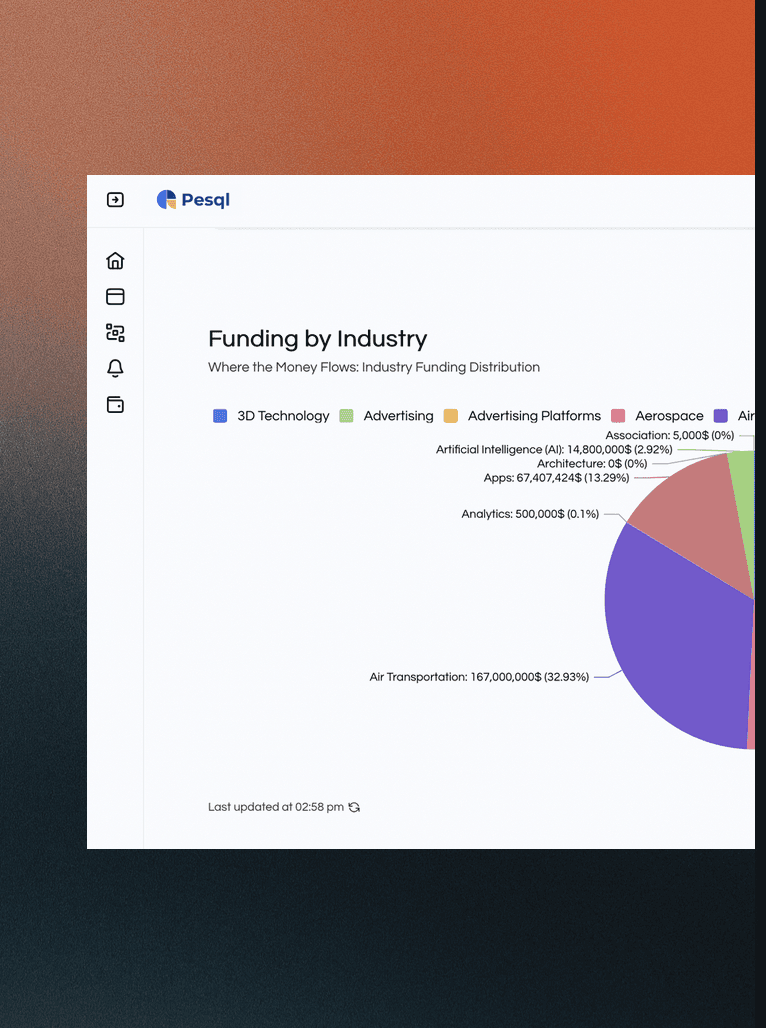Toggle the purple Air legend swatch
The height and width of the screenshot is (1028, 766).
point(721,416)
